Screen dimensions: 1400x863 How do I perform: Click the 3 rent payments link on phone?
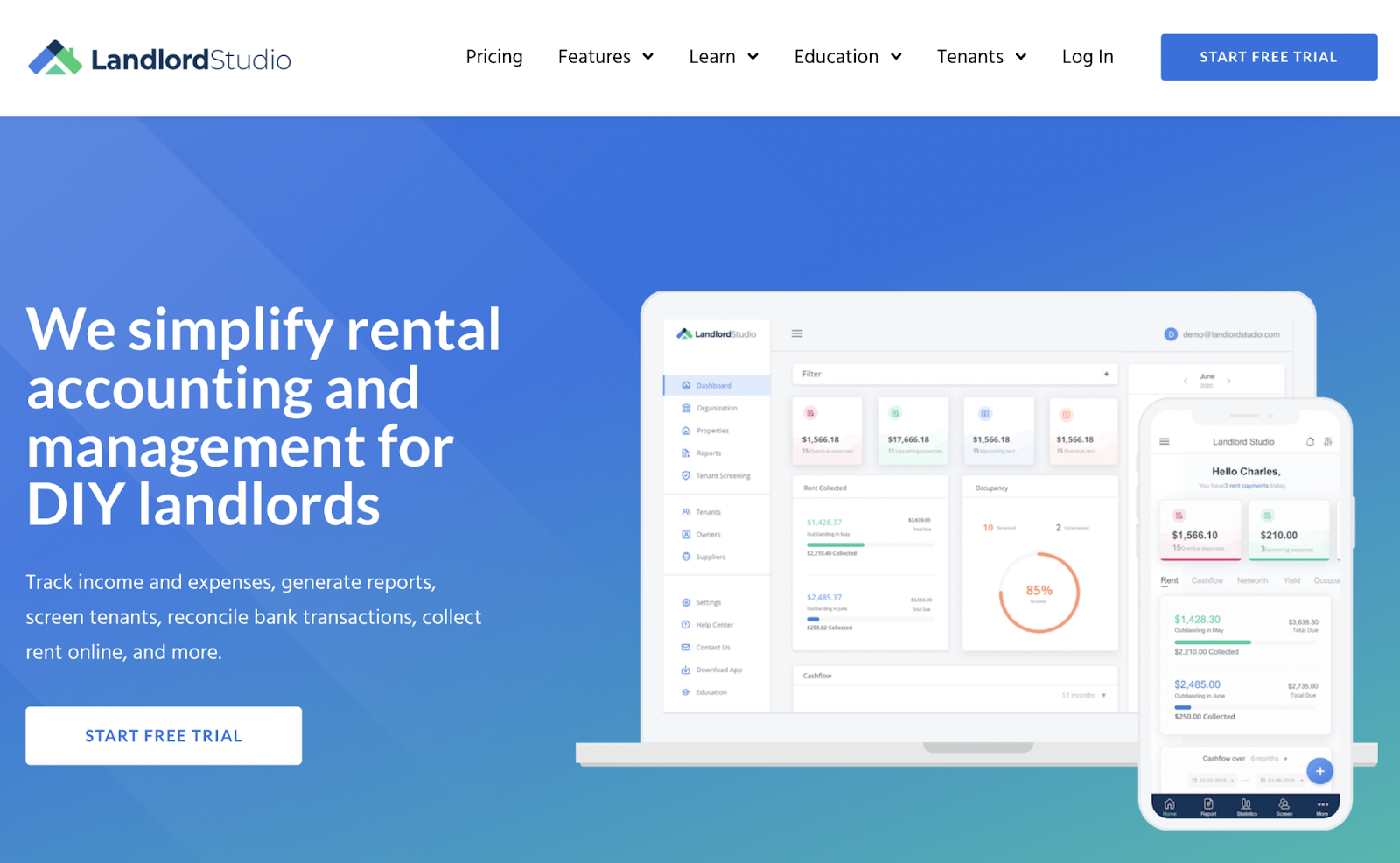[x=1247, y=485]
